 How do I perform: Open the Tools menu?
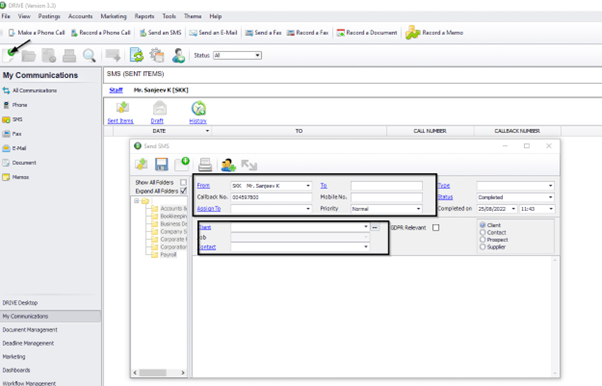pos(169,16)
